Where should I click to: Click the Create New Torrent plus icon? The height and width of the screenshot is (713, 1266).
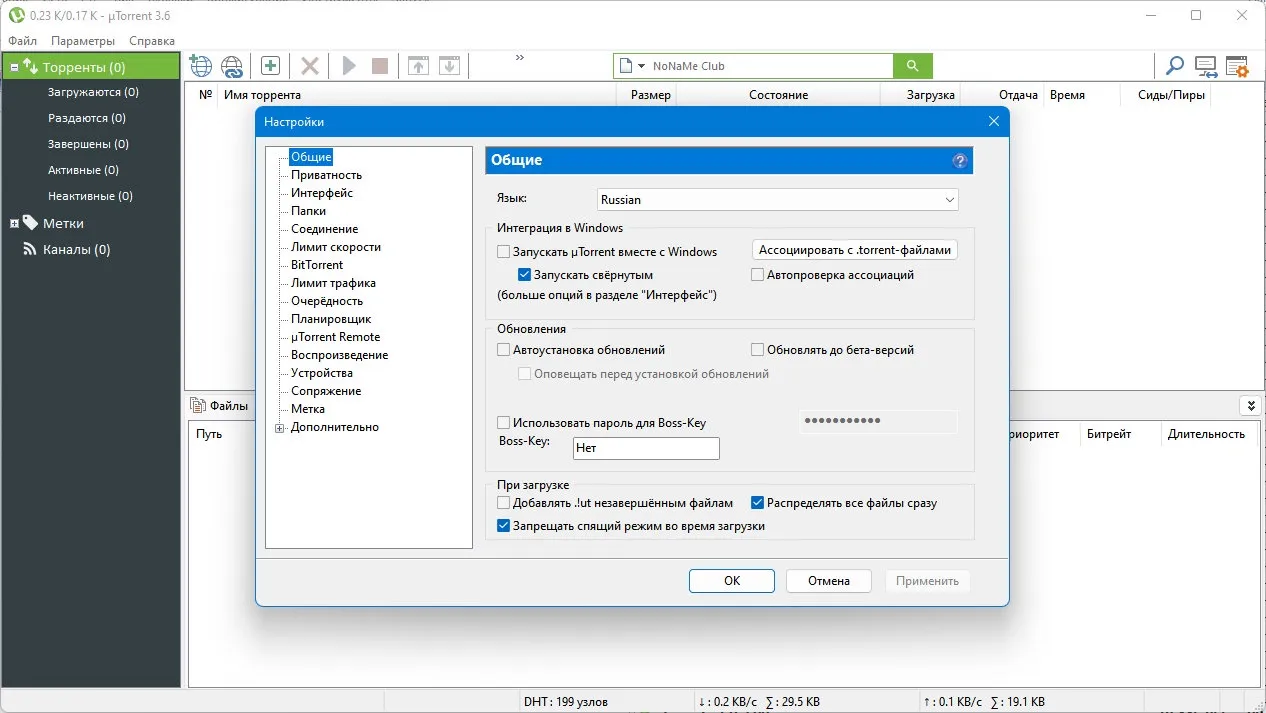tap(270, 66)
